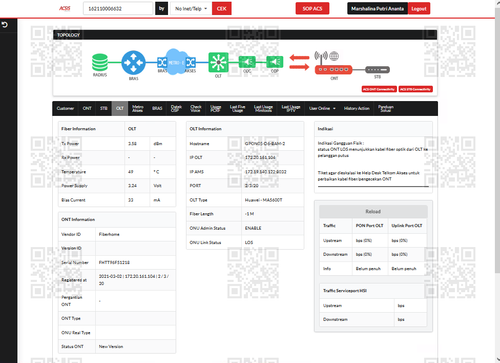Click the red CEK button
Viewport: 500px width, 363px height.
[x=222, y=9]
